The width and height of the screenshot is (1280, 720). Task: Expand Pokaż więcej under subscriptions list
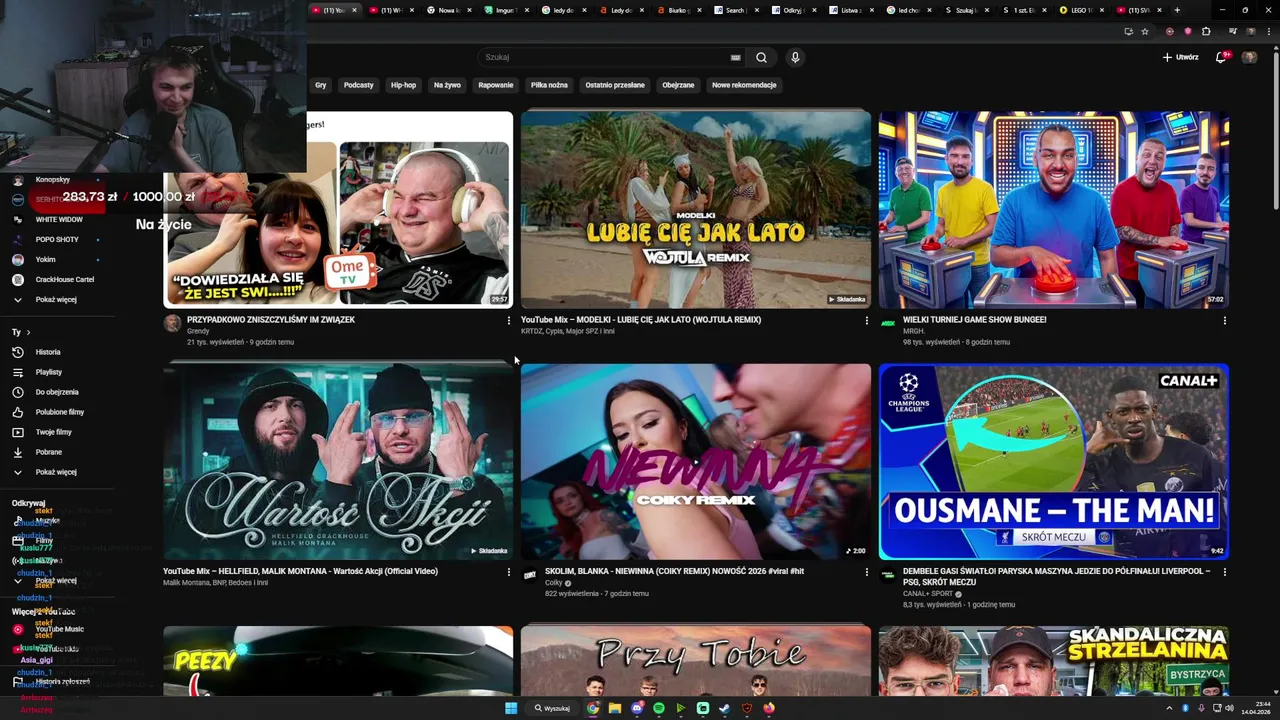tap(55, 299)
